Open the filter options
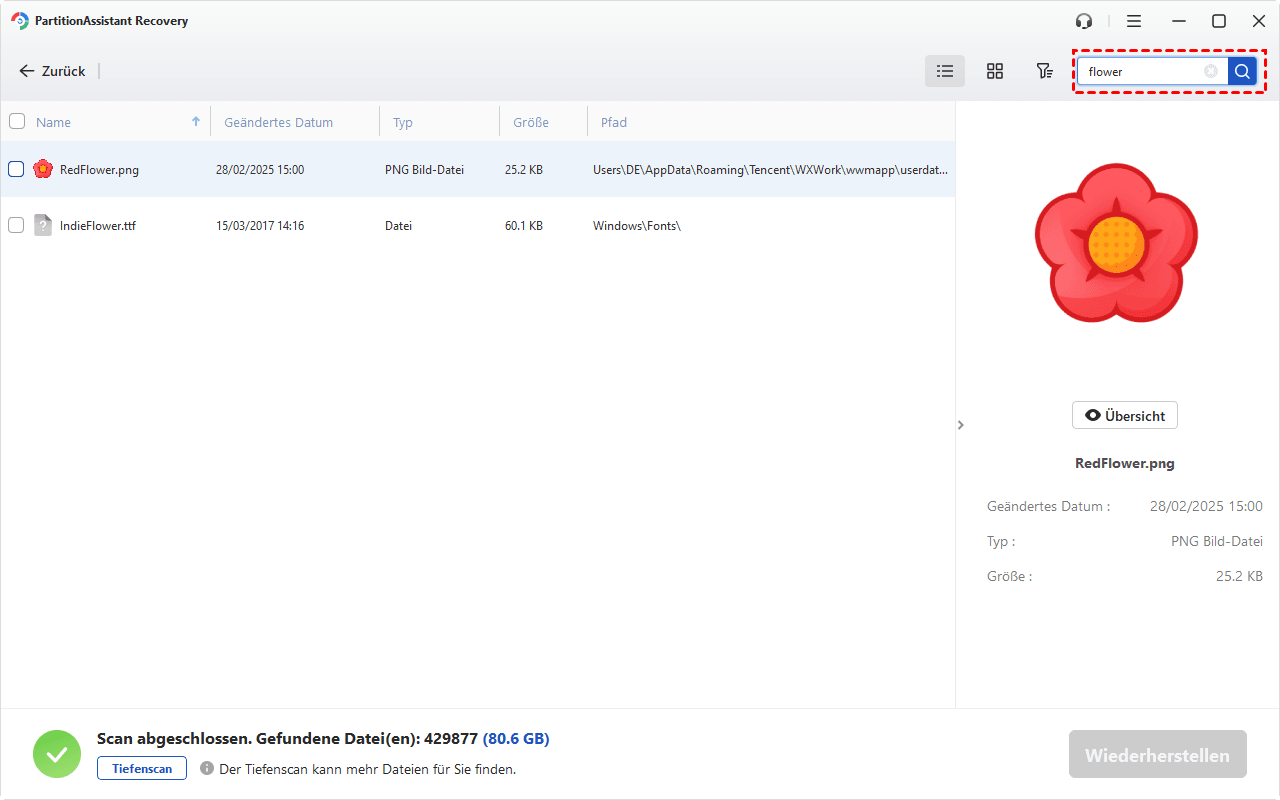This screenshot has height=800, width=1280. point(1044,71)
